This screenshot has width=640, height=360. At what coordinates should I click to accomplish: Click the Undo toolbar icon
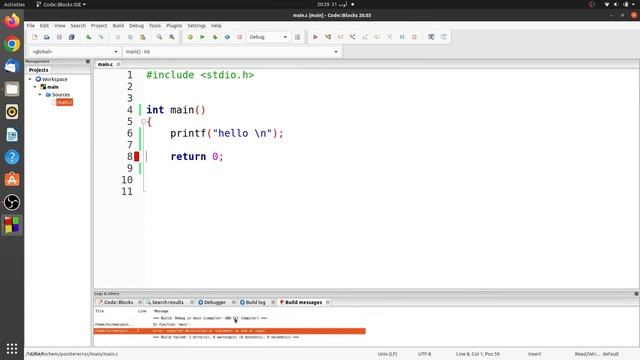click(x=89, y=37)
